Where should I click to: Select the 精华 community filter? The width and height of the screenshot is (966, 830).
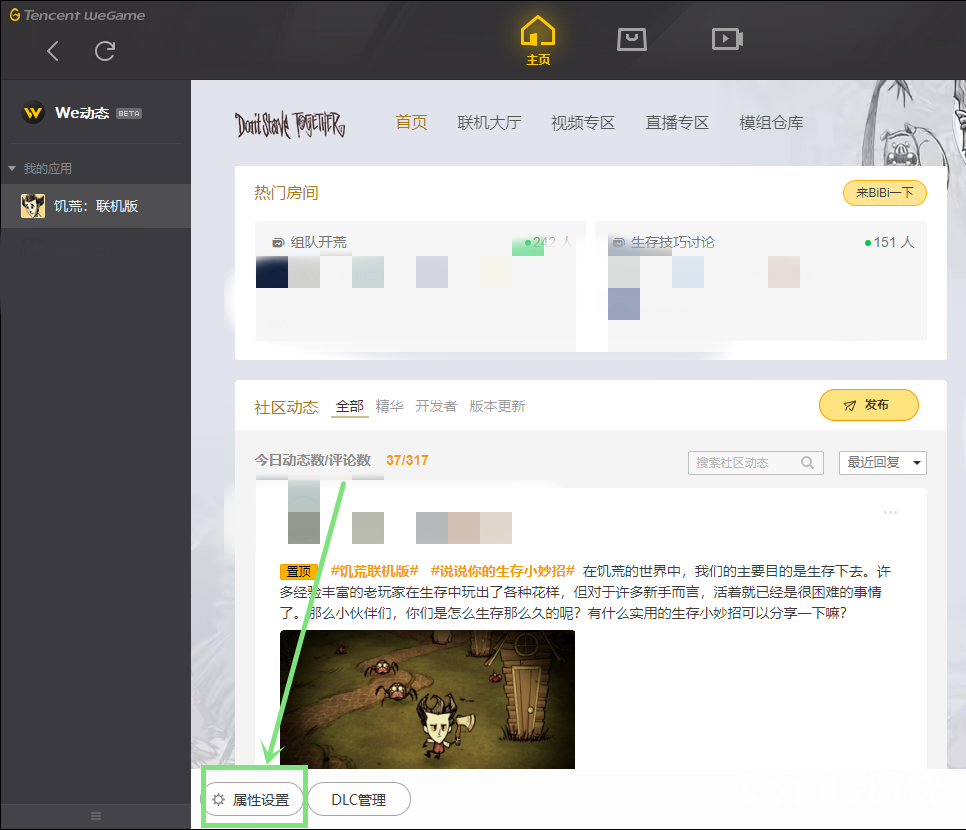[x=389, y=406]
